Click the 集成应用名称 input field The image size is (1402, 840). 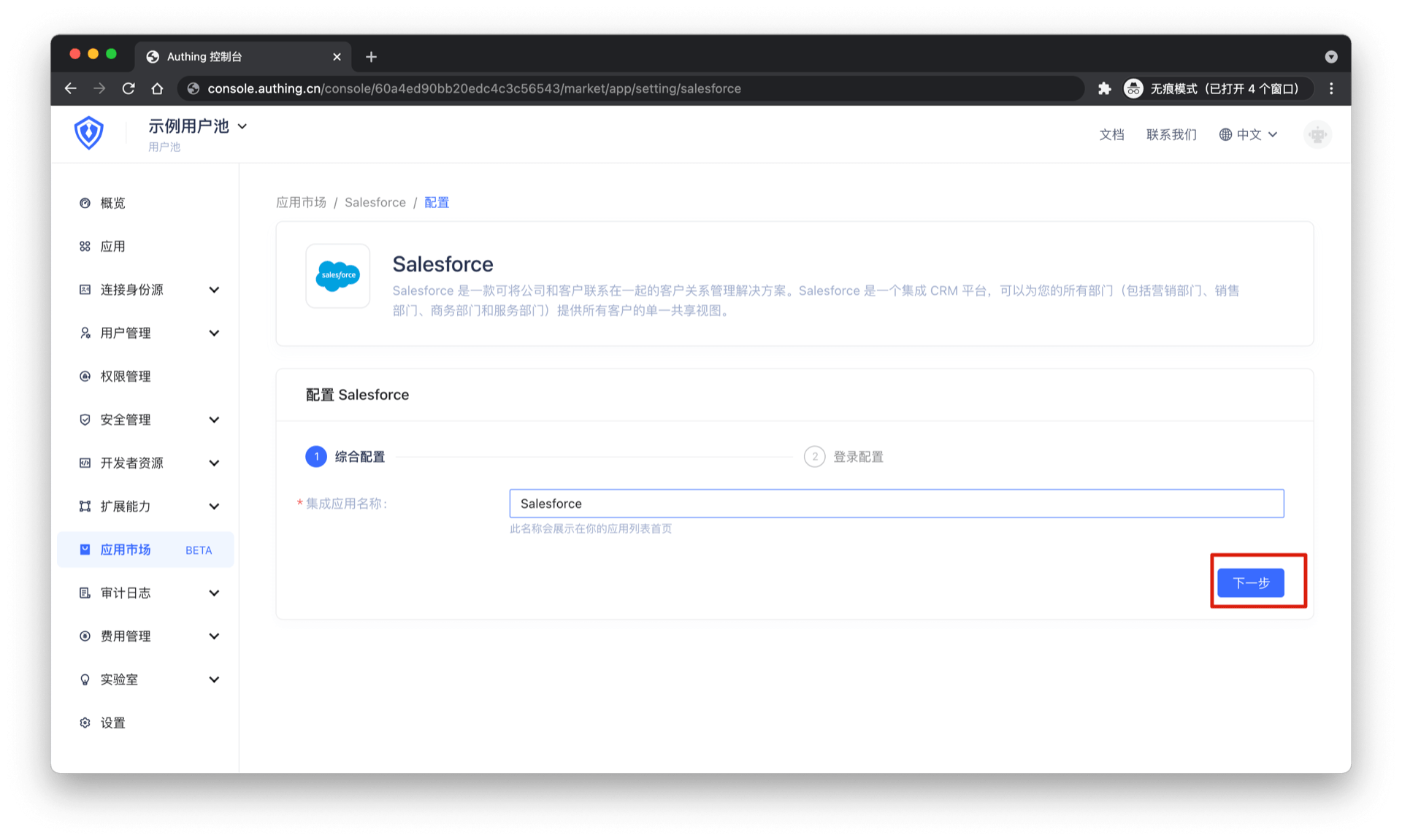click(x=896, y=504)
